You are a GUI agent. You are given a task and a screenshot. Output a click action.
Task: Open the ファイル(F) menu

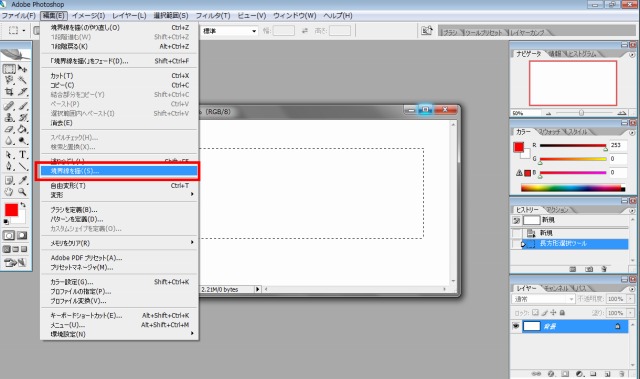(x=19, y=16)
